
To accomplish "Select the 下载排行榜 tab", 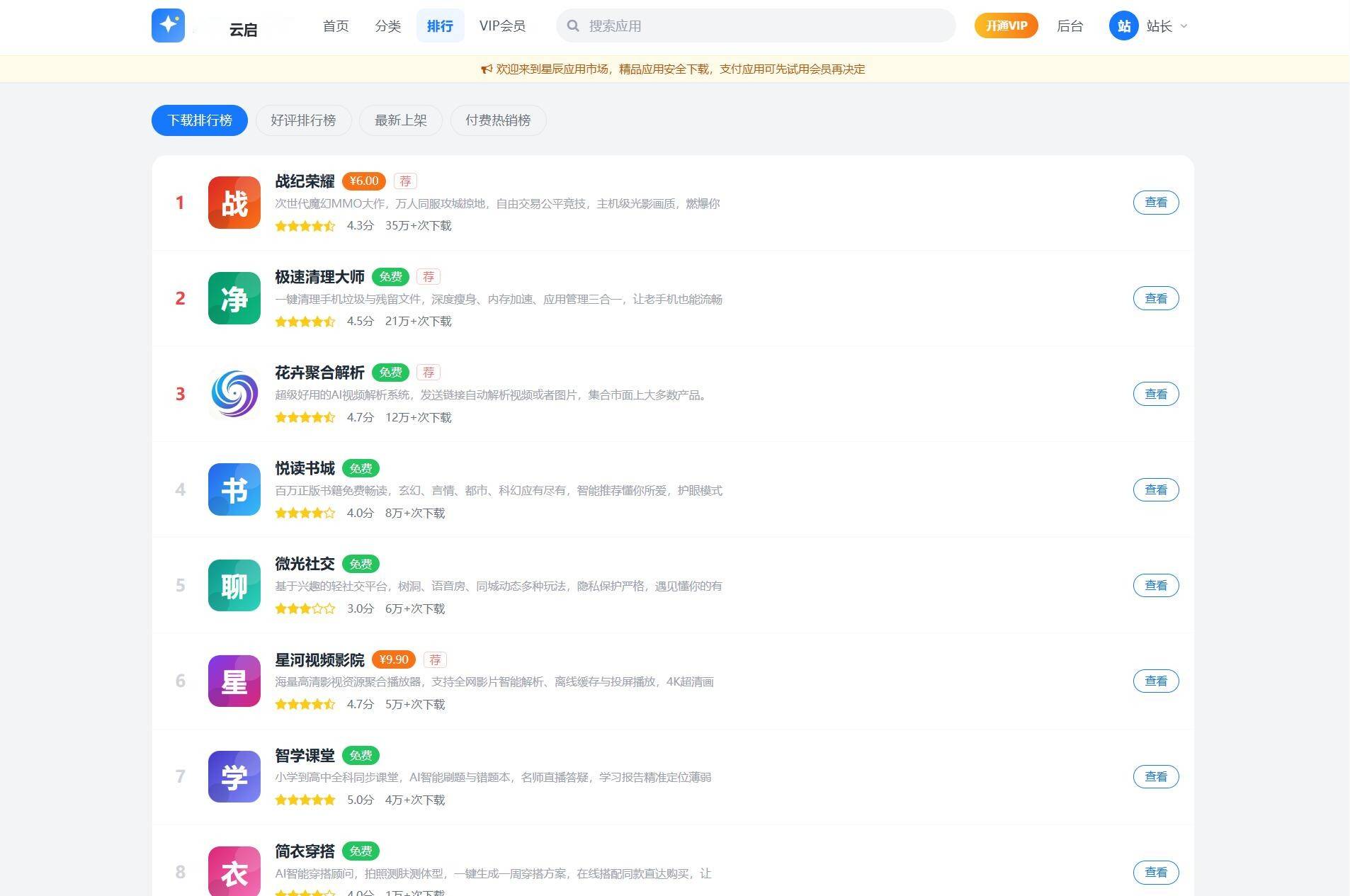I will click(200, 120).
